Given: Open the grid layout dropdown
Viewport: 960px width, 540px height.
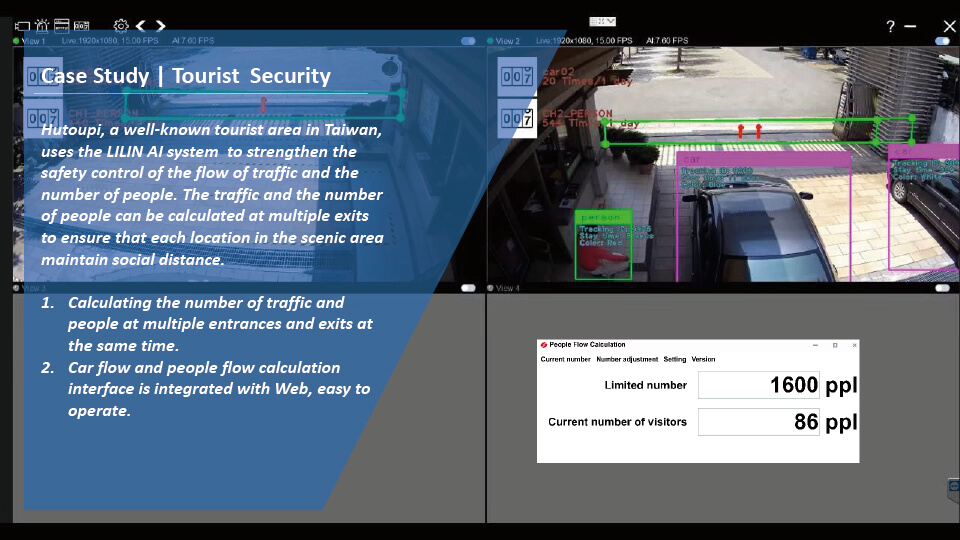Looking at the screenshot, I should coord(603,21).
